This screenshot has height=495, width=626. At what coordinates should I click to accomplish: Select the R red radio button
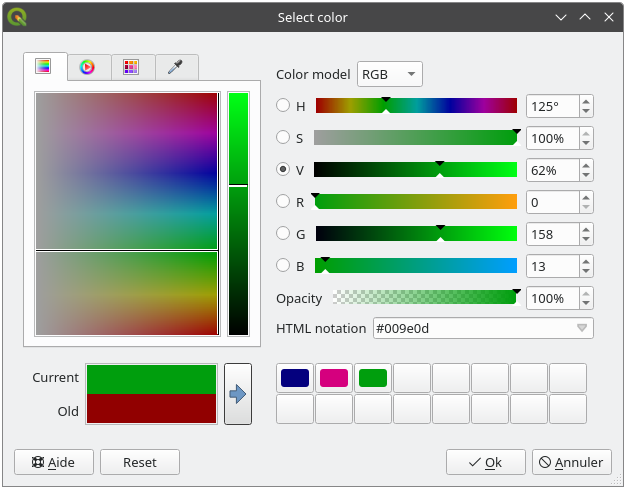(x=283, y=202)
